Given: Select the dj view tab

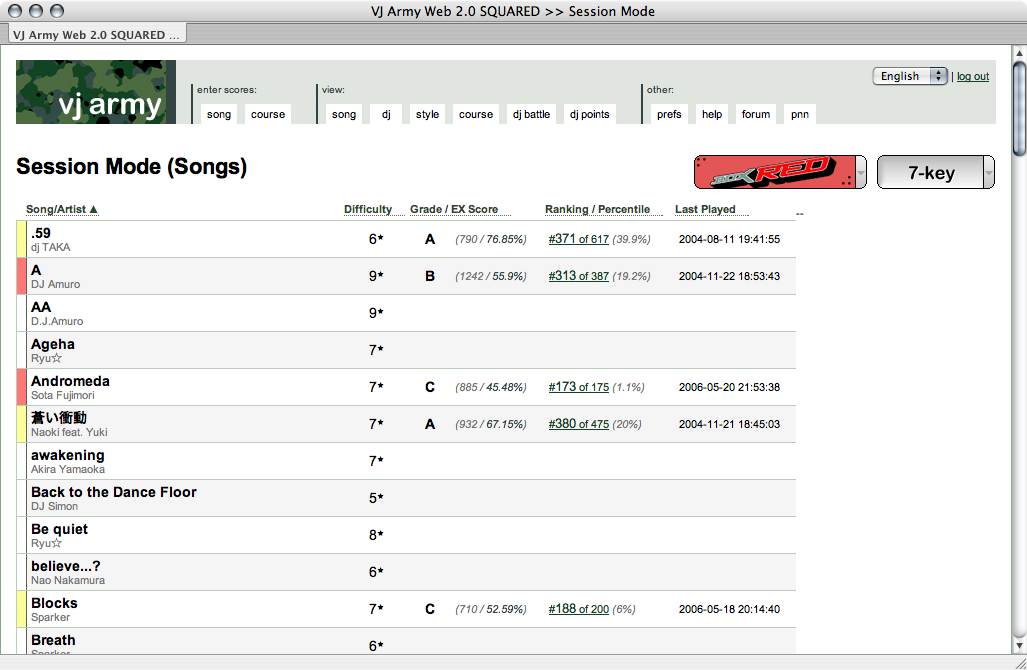Looking at the screenshot, I should click(x=386, y=114).
